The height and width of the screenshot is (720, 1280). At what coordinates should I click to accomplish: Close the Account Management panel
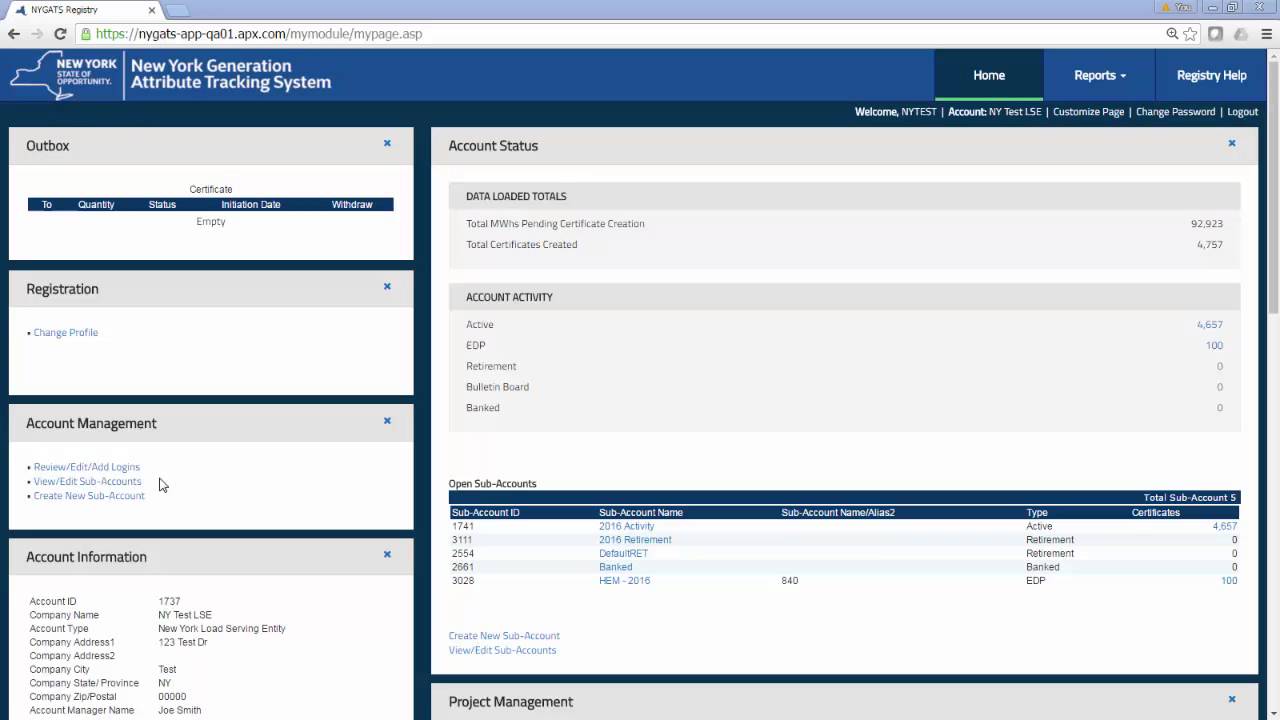tap(387, 421)
